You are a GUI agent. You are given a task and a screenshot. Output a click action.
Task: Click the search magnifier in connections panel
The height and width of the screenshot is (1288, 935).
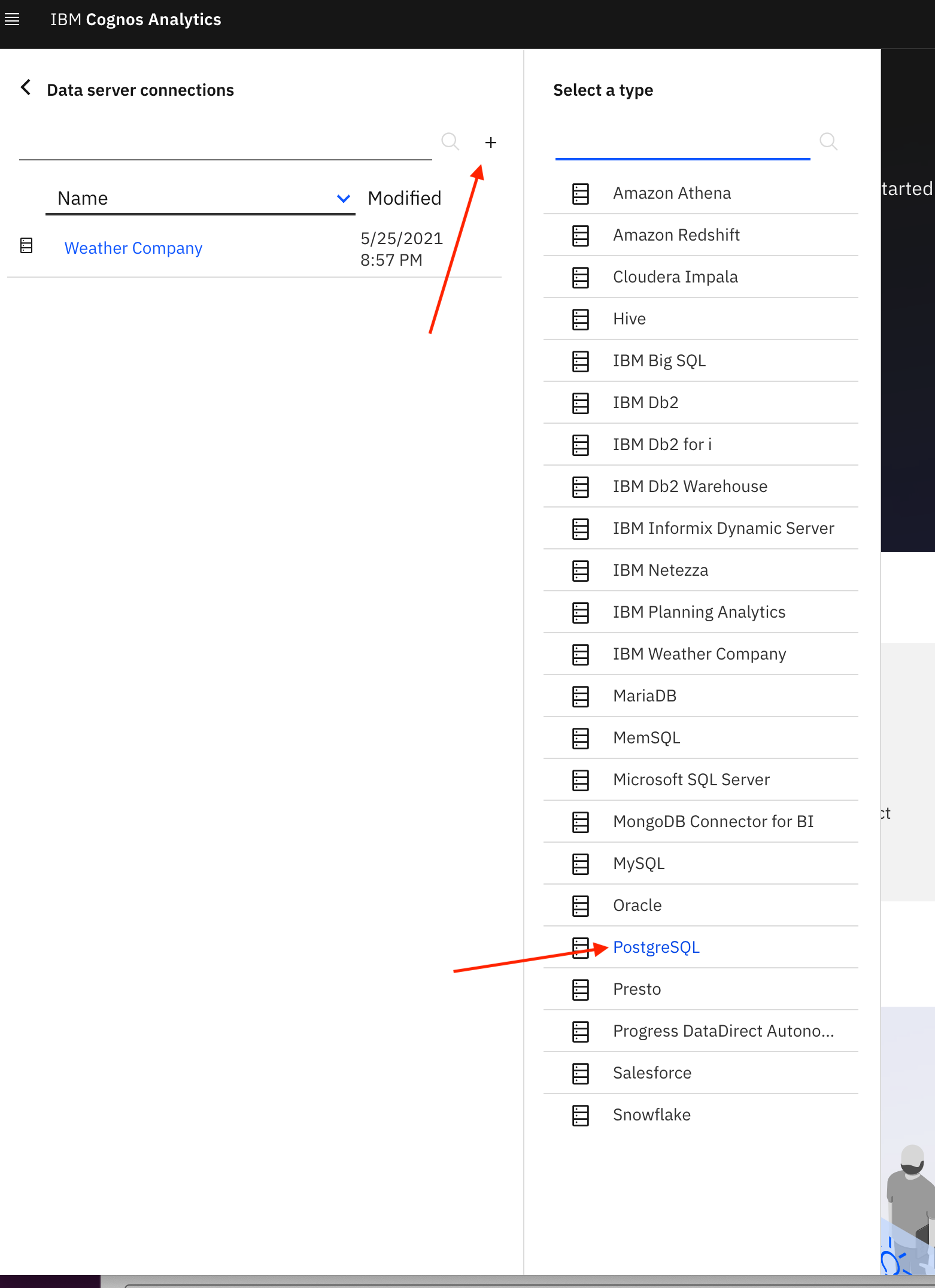click(x=450, y=142)
